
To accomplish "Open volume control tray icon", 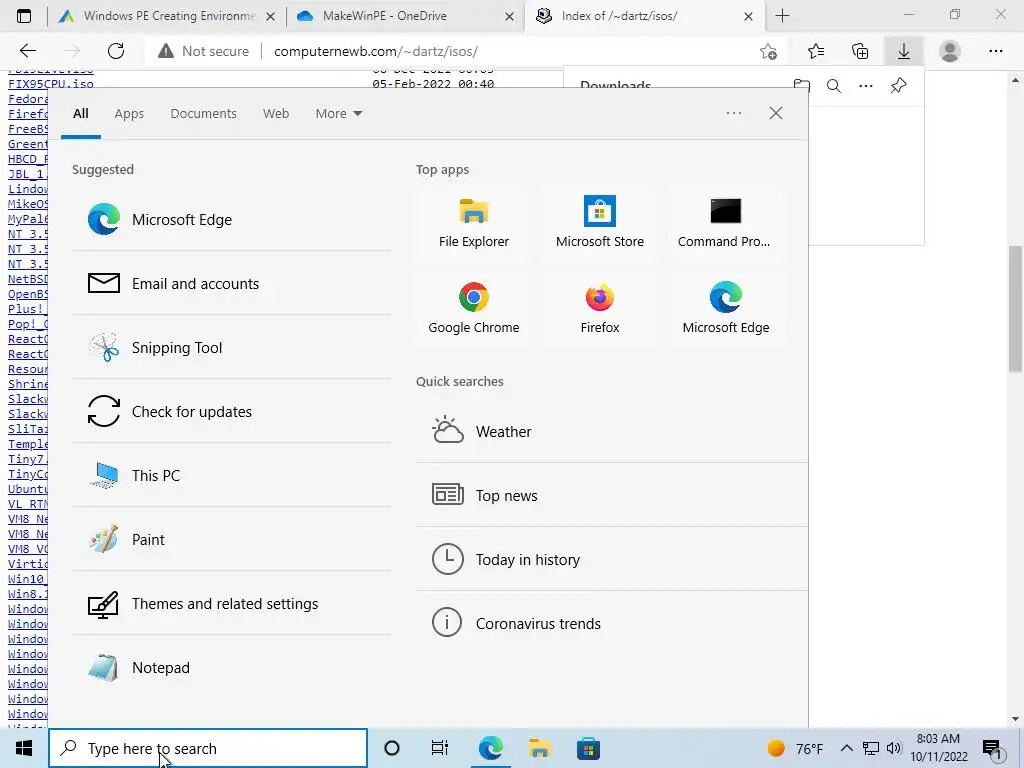I will pos(894,748).
